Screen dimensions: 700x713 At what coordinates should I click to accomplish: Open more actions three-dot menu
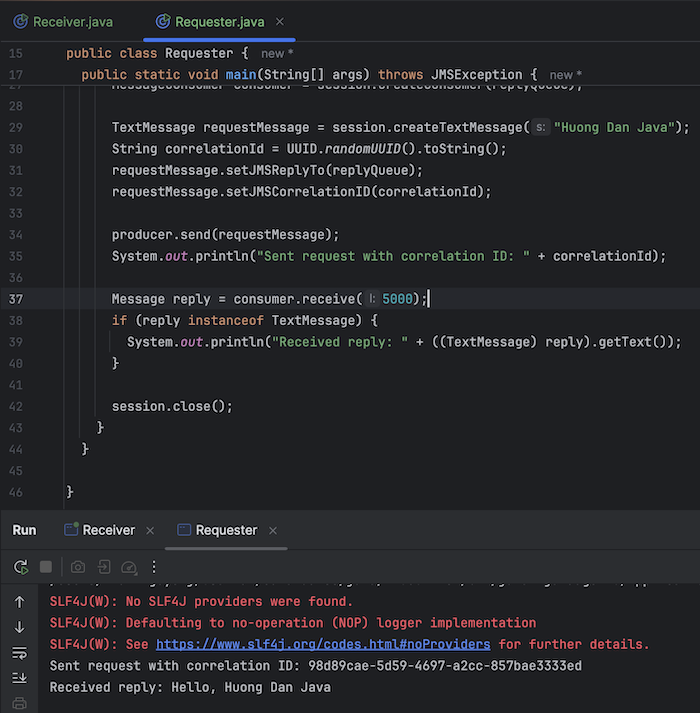154,567
